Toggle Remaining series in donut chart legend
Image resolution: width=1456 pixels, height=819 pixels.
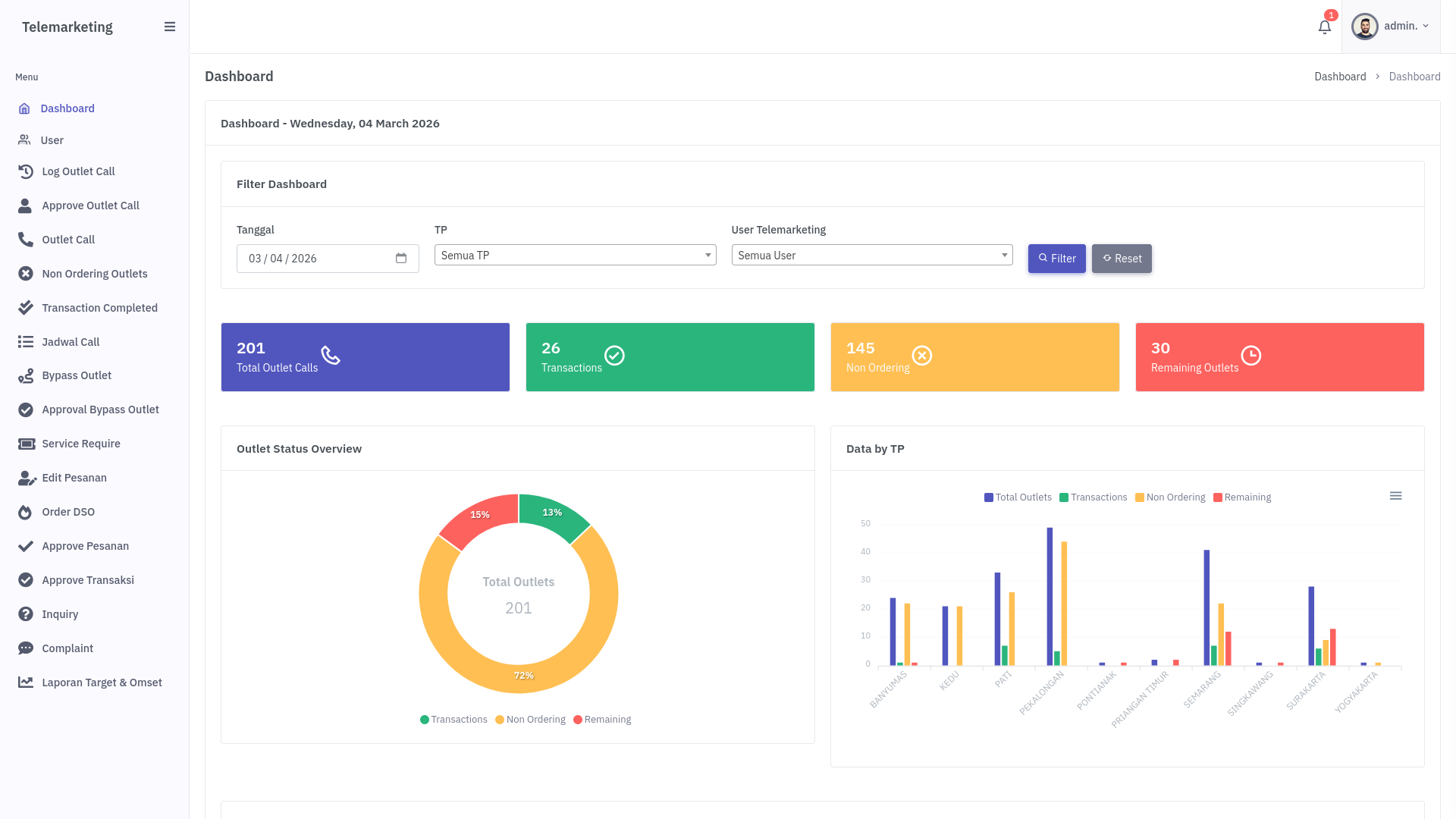602,720
